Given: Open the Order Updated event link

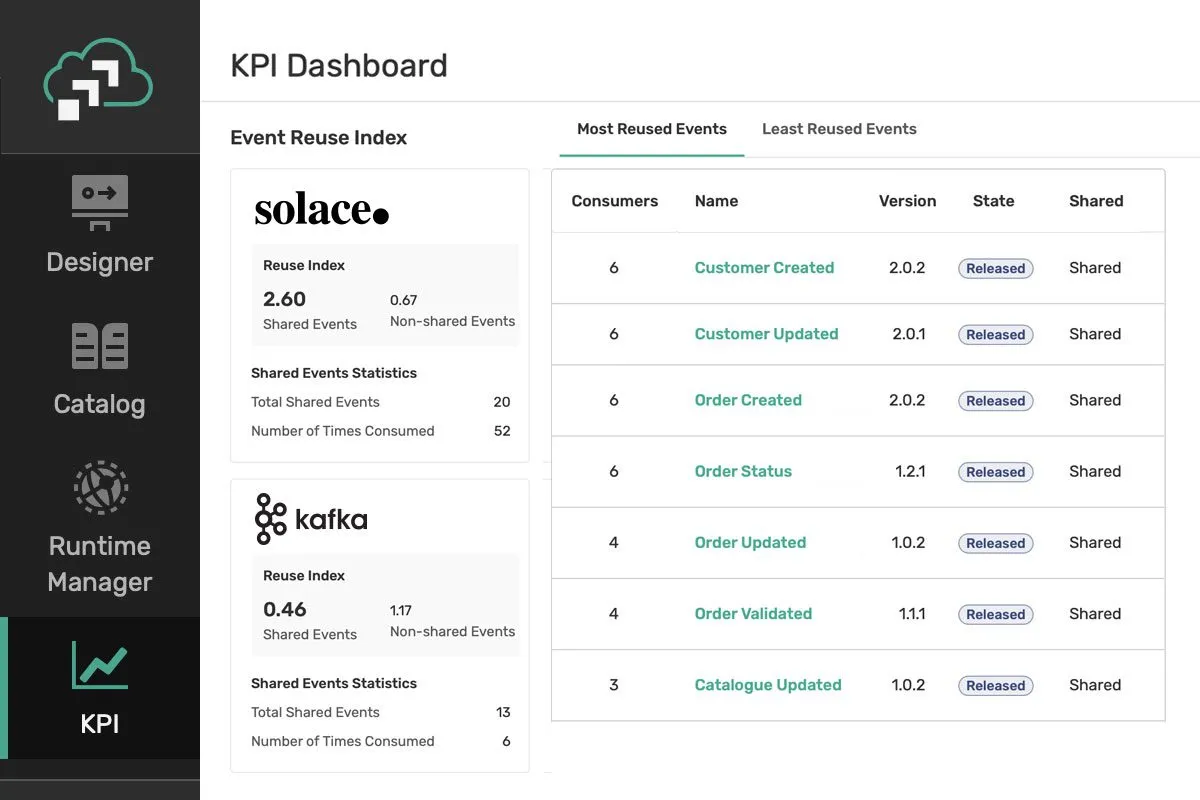Looking at the screenshot, I should point(750,542).
